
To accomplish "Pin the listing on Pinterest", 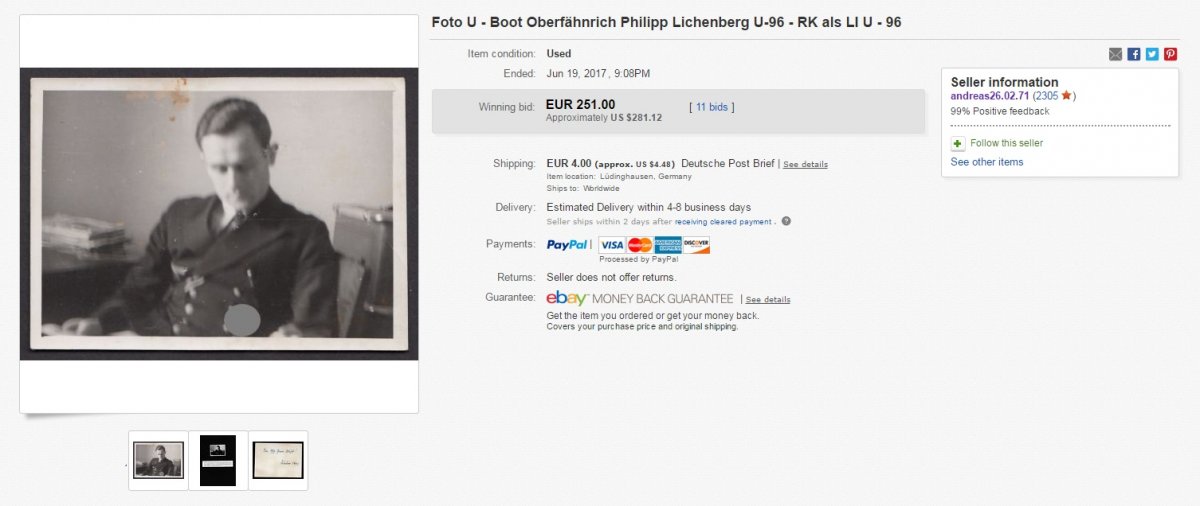I will coord(1170,54).
